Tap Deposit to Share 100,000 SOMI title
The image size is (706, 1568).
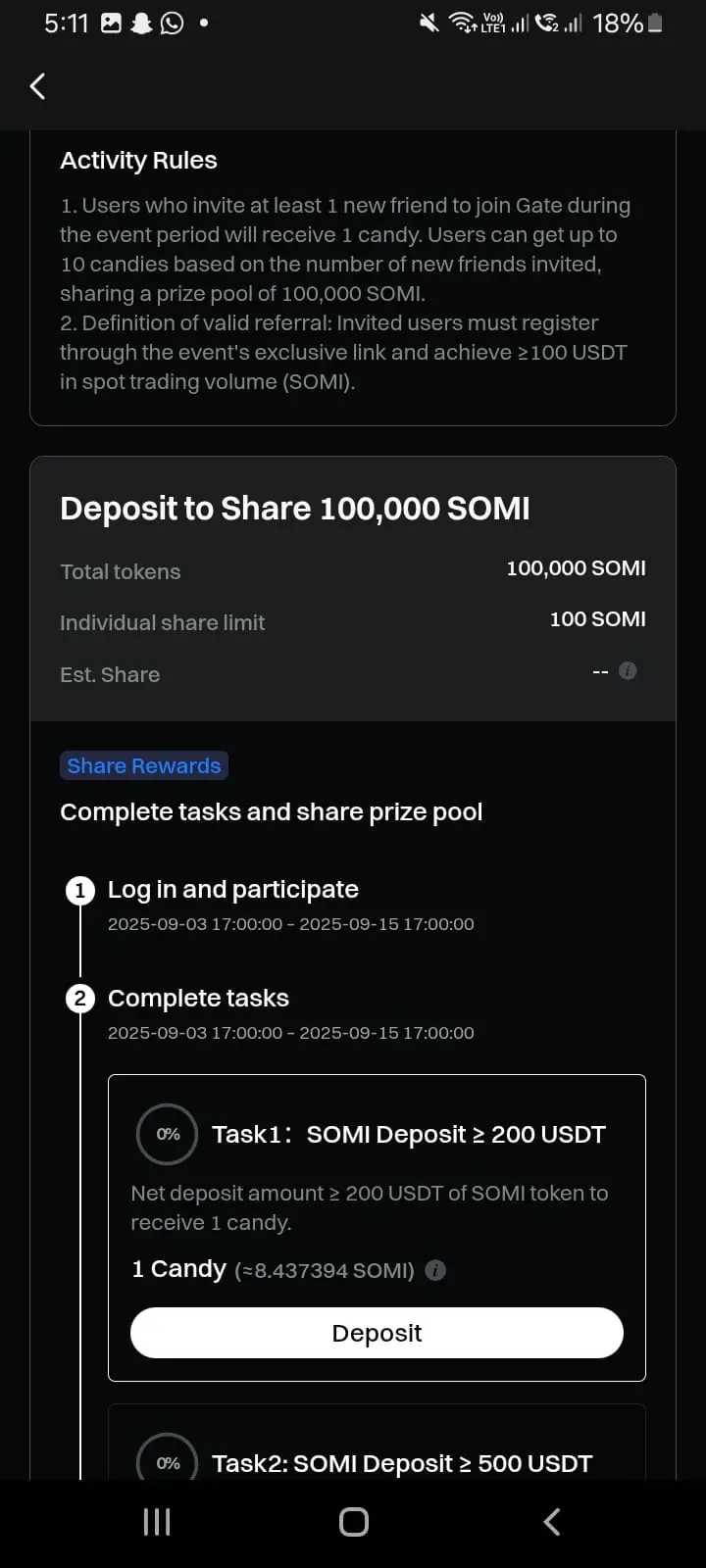pos(295,509)
